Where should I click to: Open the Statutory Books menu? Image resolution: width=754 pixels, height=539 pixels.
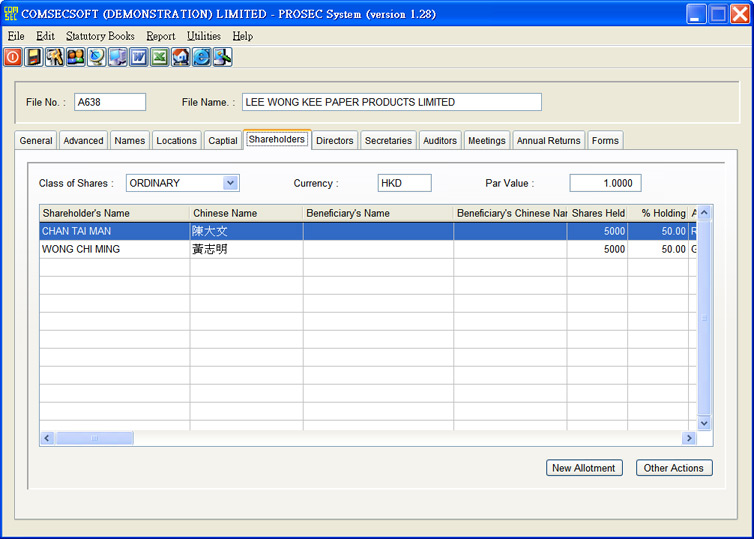(100, 36)
